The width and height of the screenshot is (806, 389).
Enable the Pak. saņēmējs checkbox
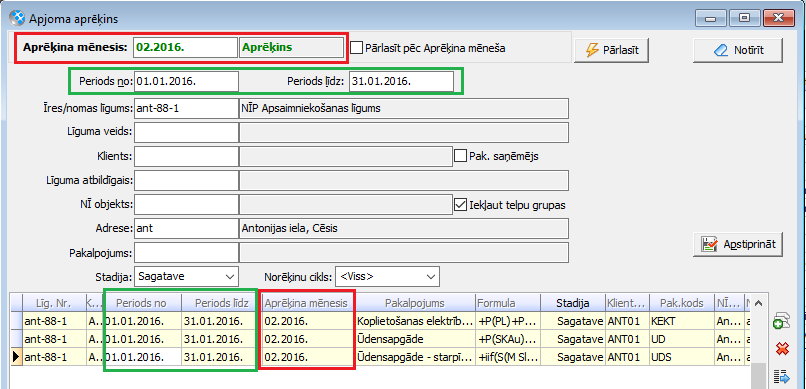click(x=461, y=156)
